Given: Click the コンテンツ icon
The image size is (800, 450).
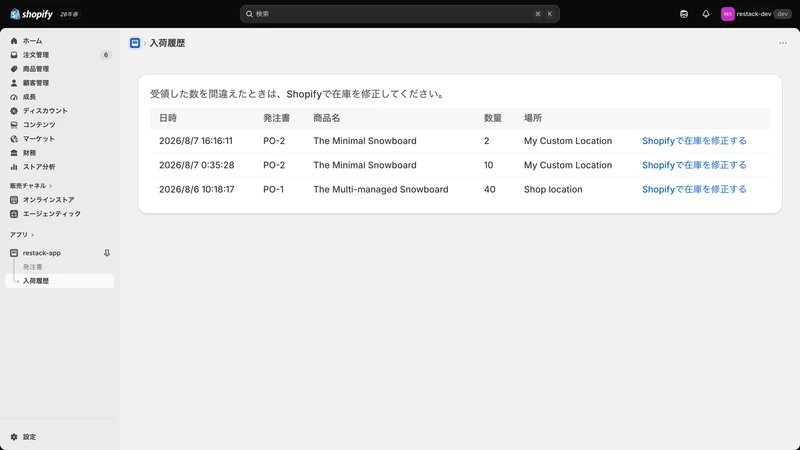Looking at the screenshot, I should [x=14, y=124].
